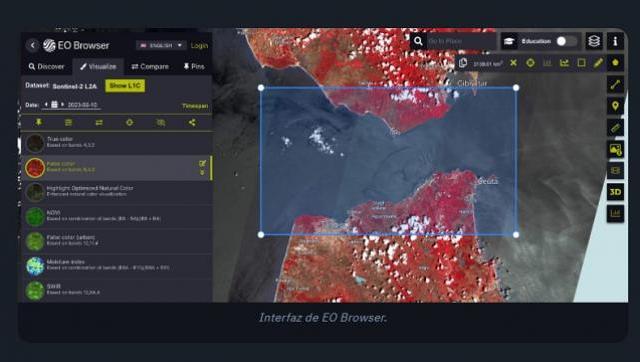Collapse the side panel with back arrow
The image size is (640, 362).
32,45
